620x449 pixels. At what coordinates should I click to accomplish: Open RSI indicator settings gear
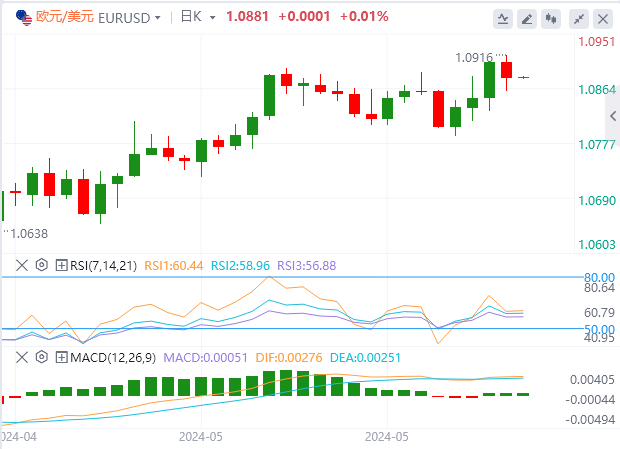42,265
